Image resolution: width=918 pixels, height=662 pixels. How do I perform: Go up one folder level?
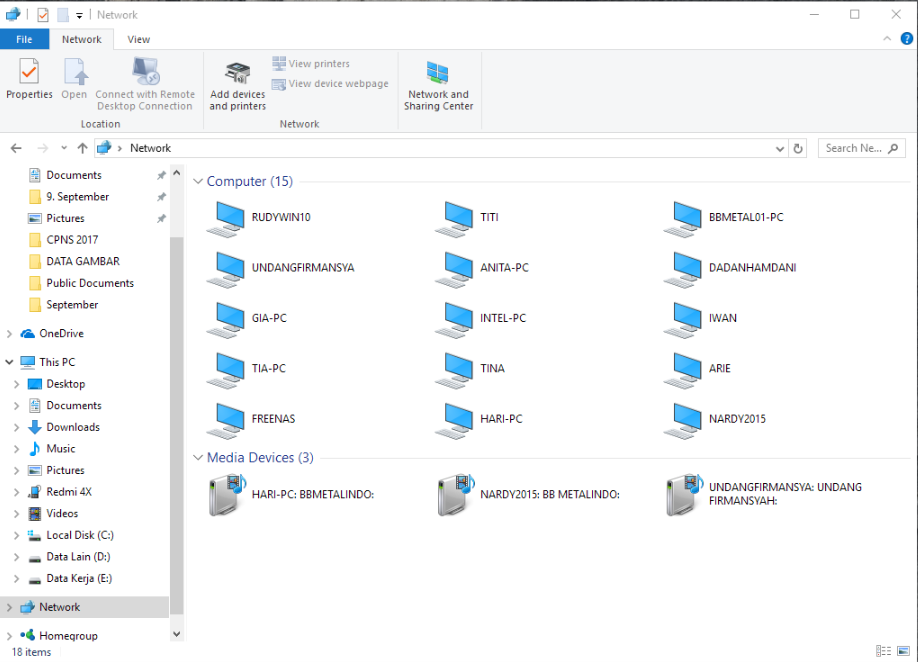tap(83, 149)
